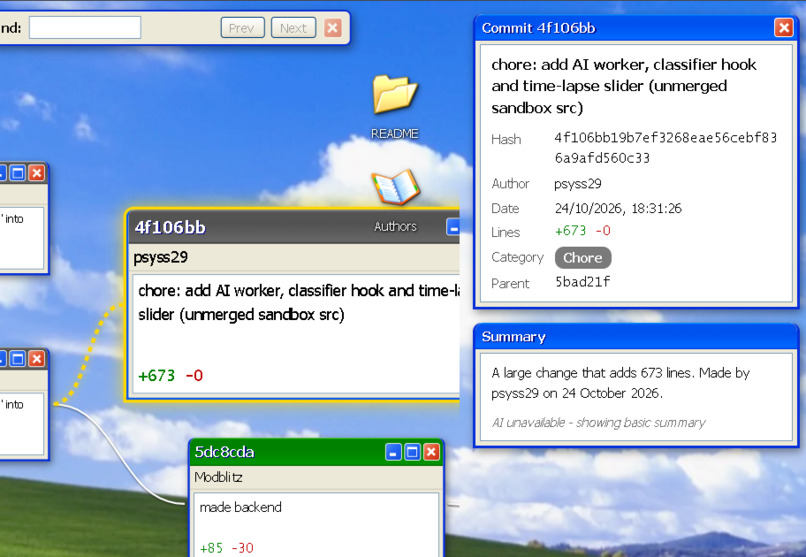
Task: Click the find search input field
Action: tap(85, 28)
